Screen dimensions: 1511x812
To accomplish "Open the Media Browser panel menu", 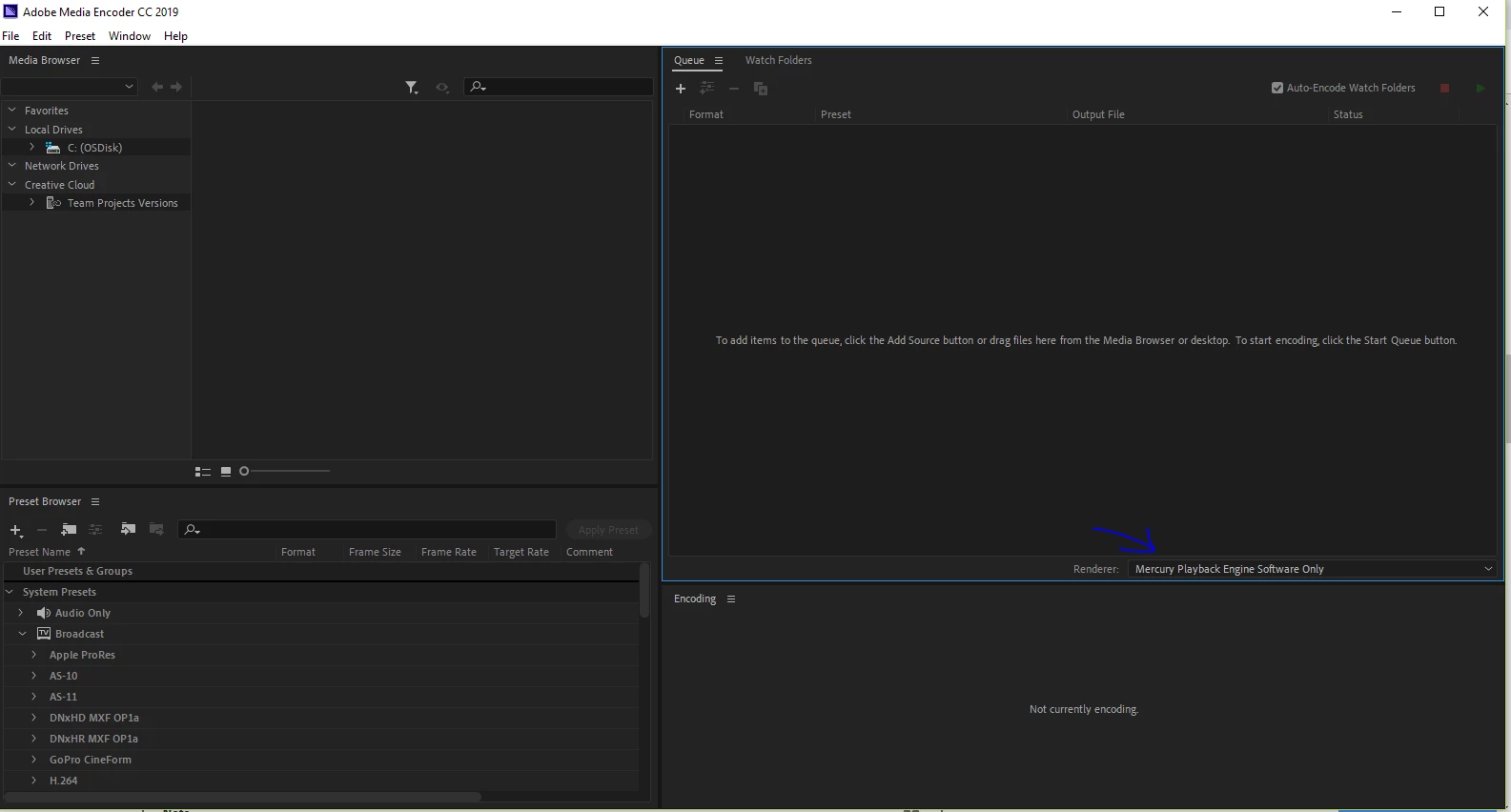I will tap(95, 60).
